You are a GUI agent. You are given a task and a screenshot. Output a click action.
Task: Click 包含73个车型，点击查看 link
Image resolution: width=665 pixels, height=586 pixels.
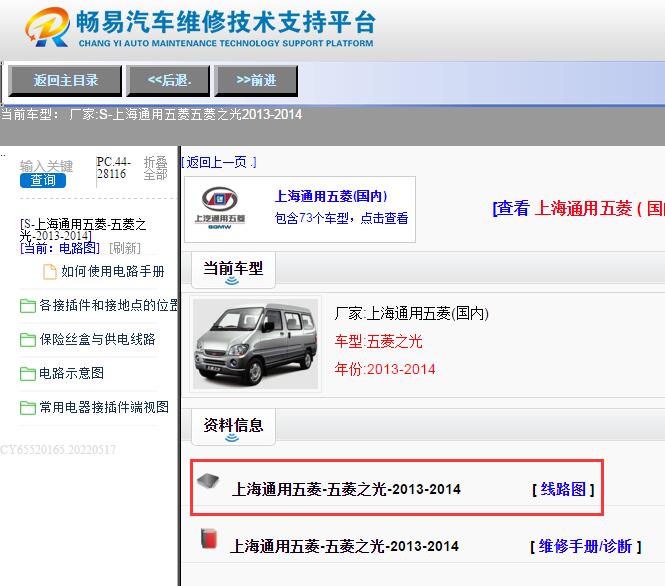[x=341, y=218]
